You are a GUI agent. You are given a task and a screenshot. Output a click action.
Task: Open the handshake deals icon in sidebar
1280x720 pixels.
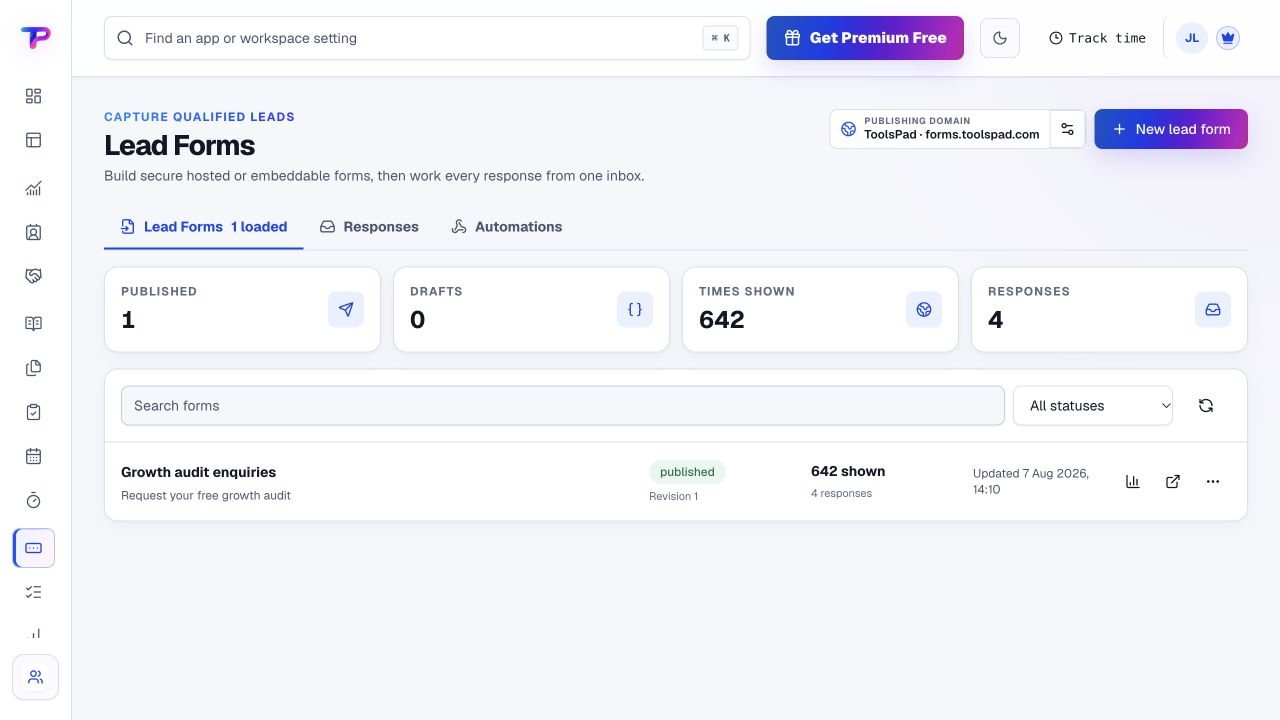tap(33, 276)
